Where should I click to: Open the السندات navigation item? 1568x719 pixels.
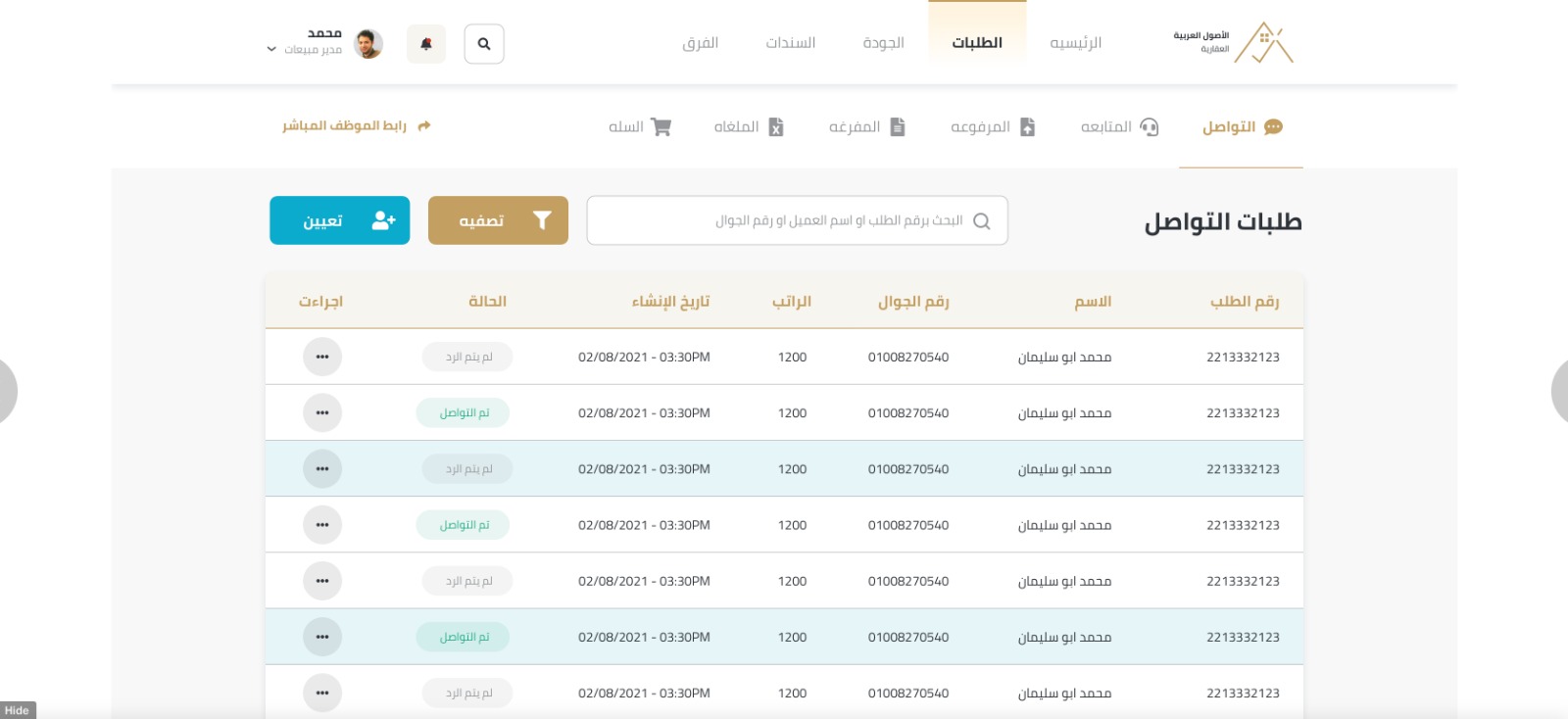coord(791,43)
